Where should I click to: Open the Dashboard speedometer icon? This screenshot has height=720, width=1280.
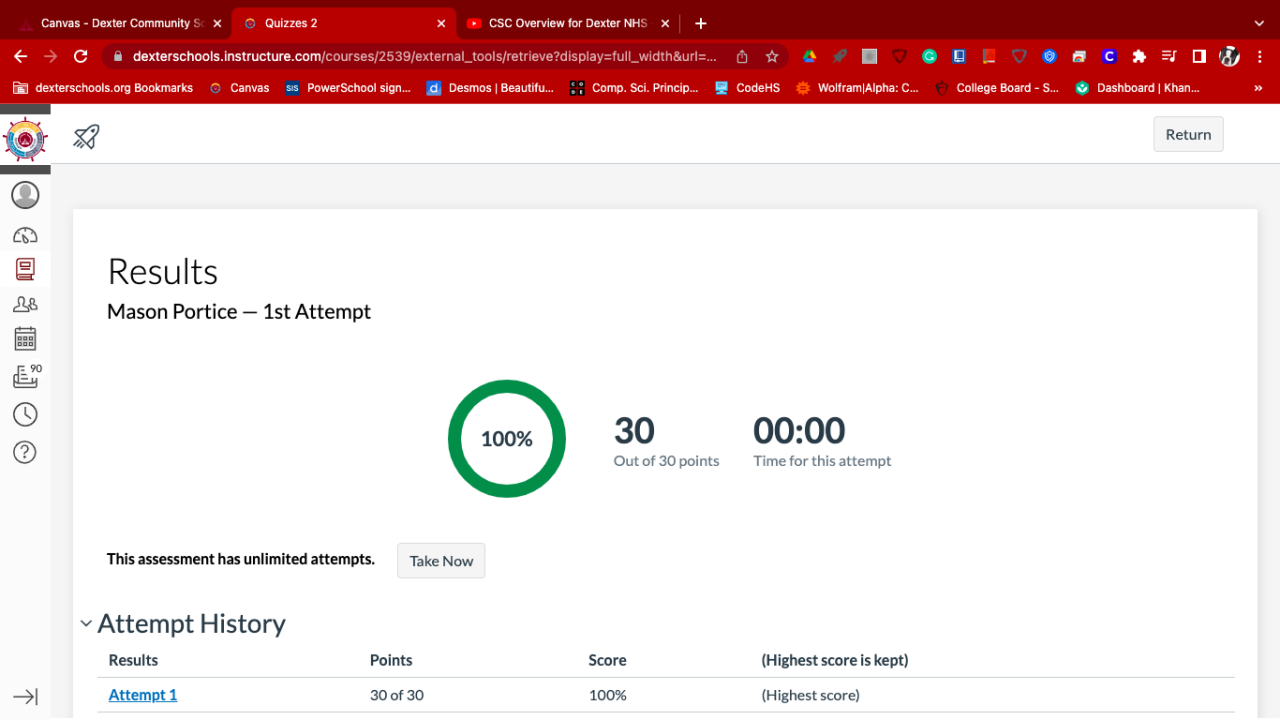coord(25,236)
